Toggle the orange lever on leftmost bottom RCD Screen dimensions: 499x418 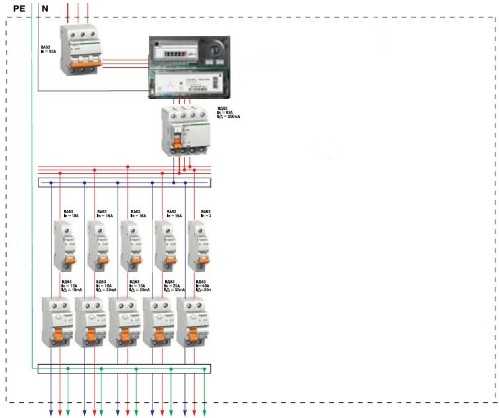58,334
